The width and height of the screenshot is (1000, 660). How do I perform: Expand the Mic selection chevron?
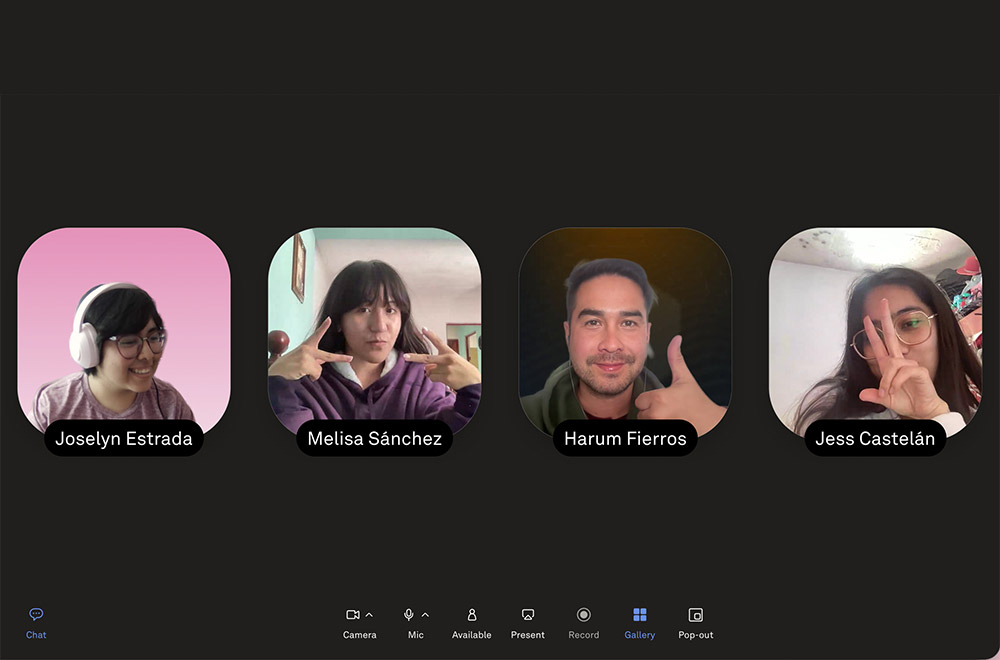(x=426, y=613)
